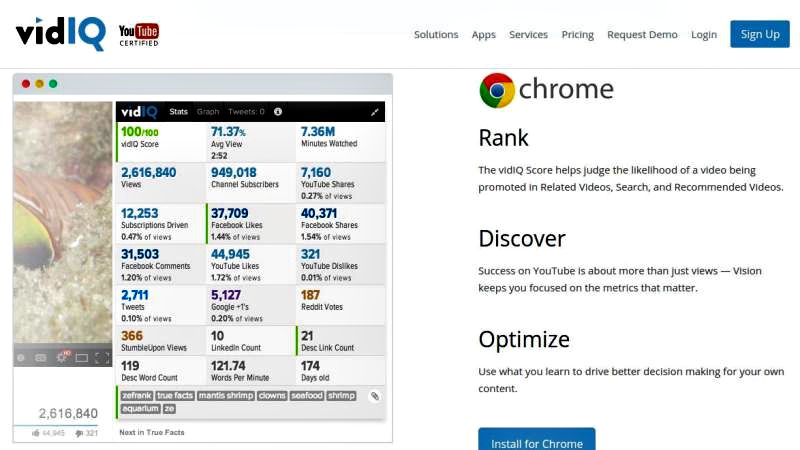The height and width of the screenshot is (450, 800).
Task: Click the paperclip icon beside the tags
Action: click(374, 396)
